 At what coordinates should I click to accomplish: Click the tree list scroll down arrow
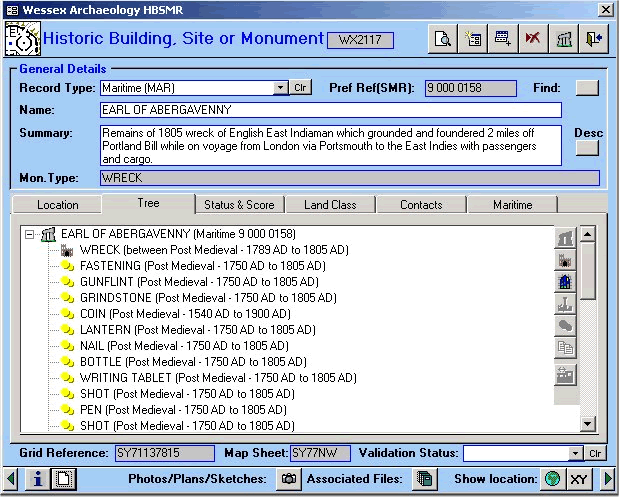(588, 425)
